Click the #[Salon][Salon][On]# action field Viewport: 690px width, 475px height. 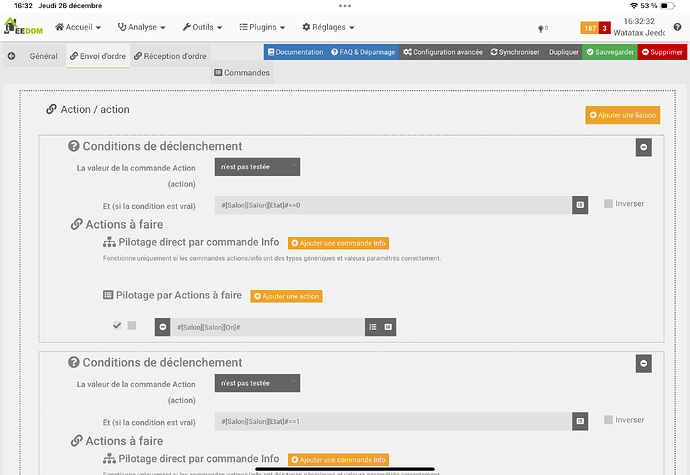[x=268, y=327]
